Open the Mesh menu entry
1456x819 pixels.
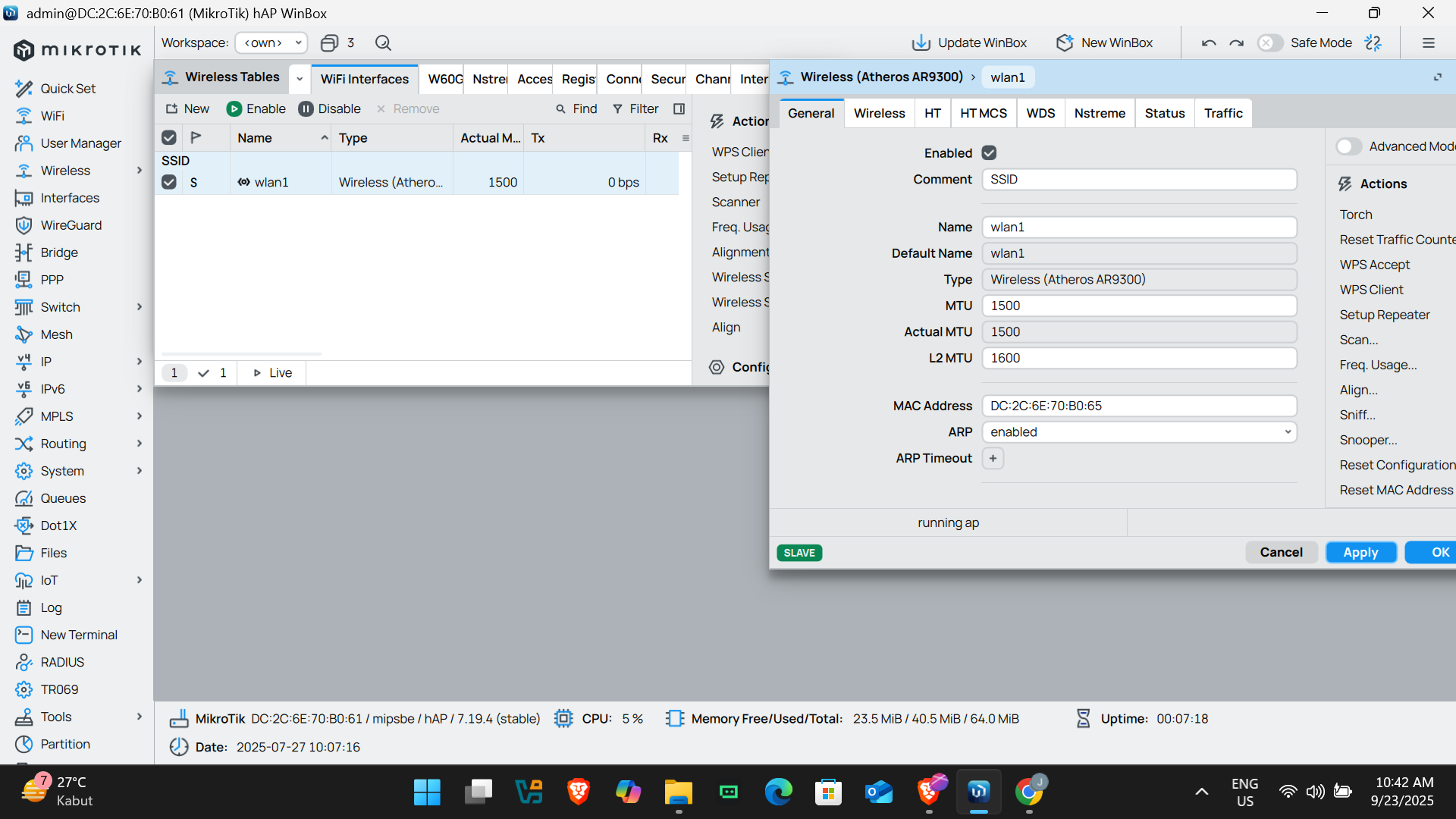[56, 334]
